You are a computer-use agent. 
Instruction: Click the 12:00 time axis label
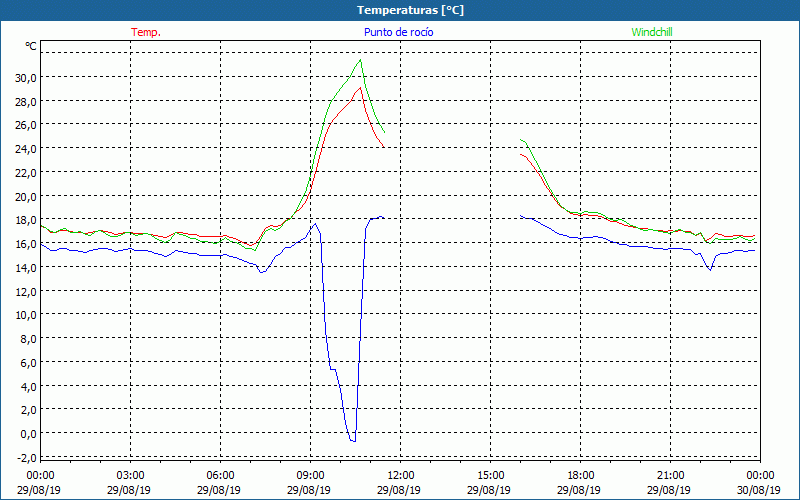tap(400, 476)
